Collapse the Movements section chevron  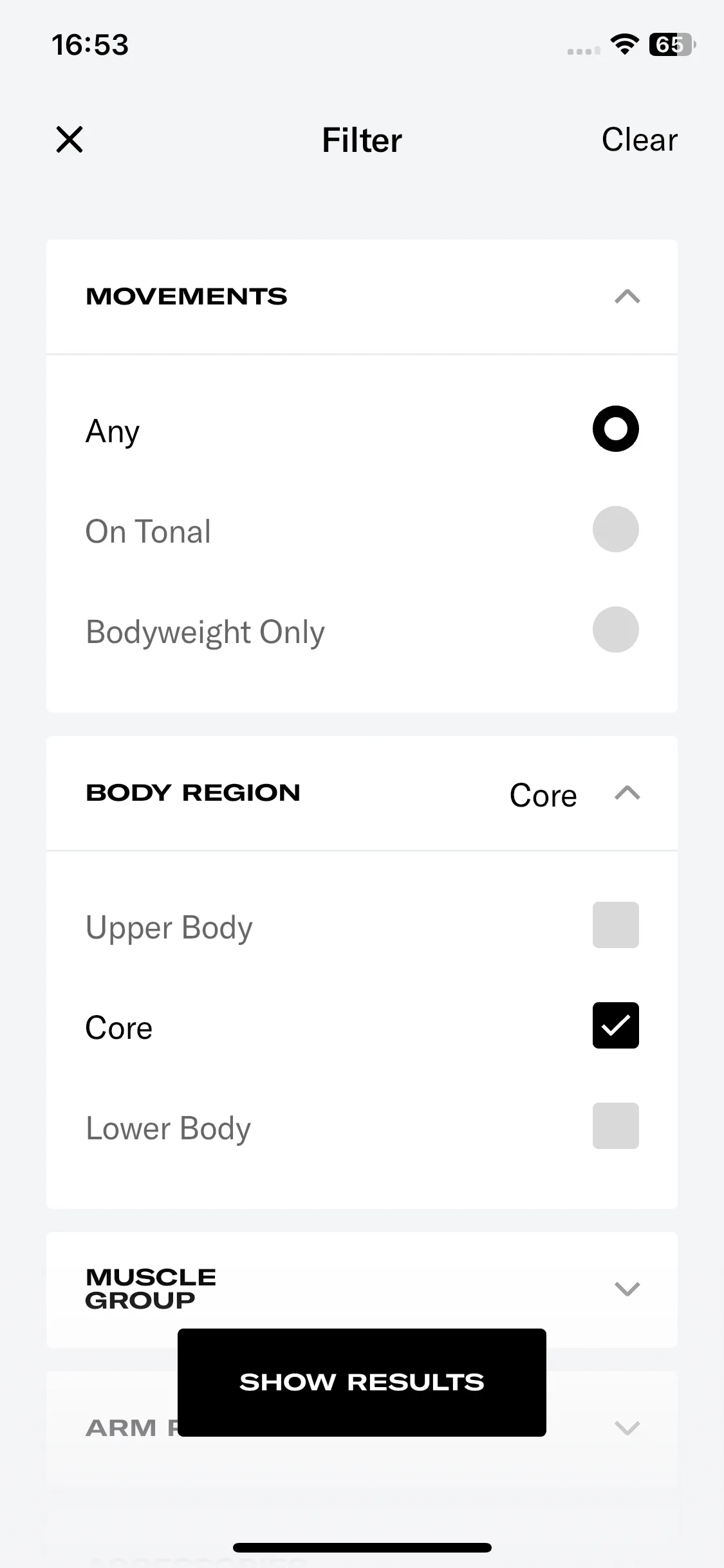[x=627, y=297]
